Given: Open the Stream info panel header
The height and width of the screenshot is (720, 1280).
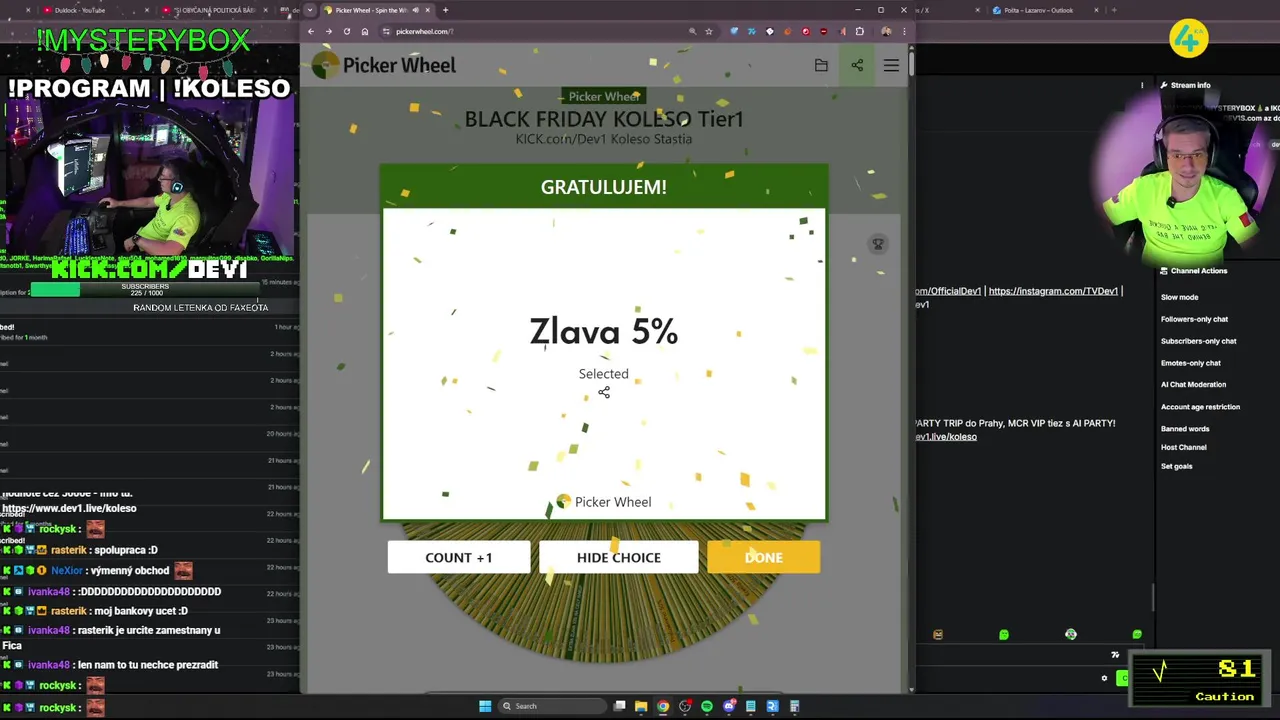Looking at the screenshot, I should click(1185, 85).
